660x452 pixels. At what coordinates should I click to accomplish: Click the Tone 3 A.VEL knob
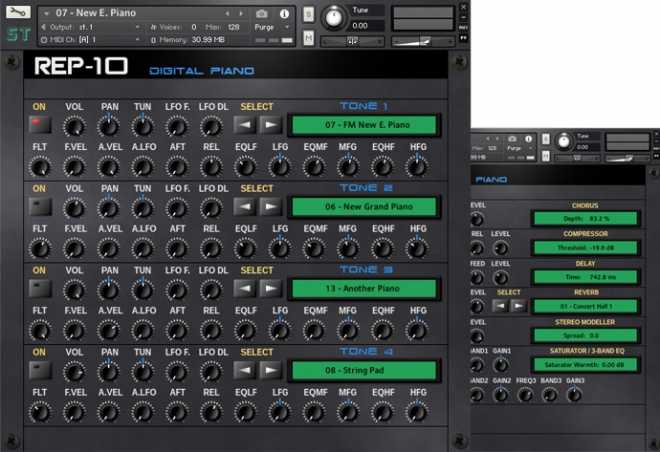pyautogui.click(x=109, y=331)
